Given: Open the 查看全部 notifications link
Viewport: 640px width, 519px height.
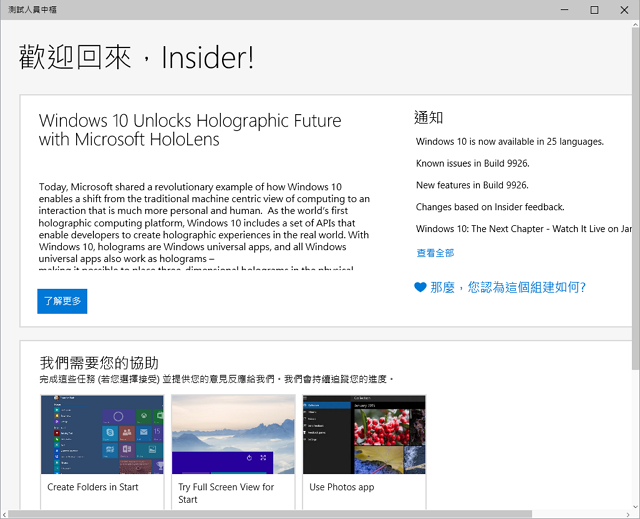Looking at the screenshot, I should point(435,253).
